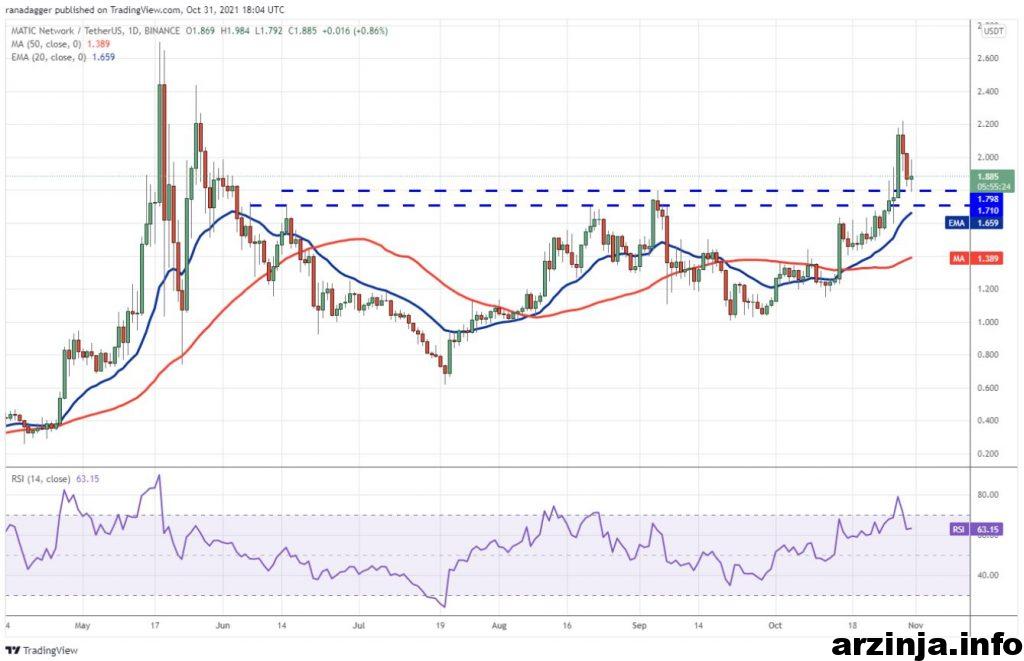1024x661 pixels.
Task: Click the May label on the date axis
Action: (83, 625)
